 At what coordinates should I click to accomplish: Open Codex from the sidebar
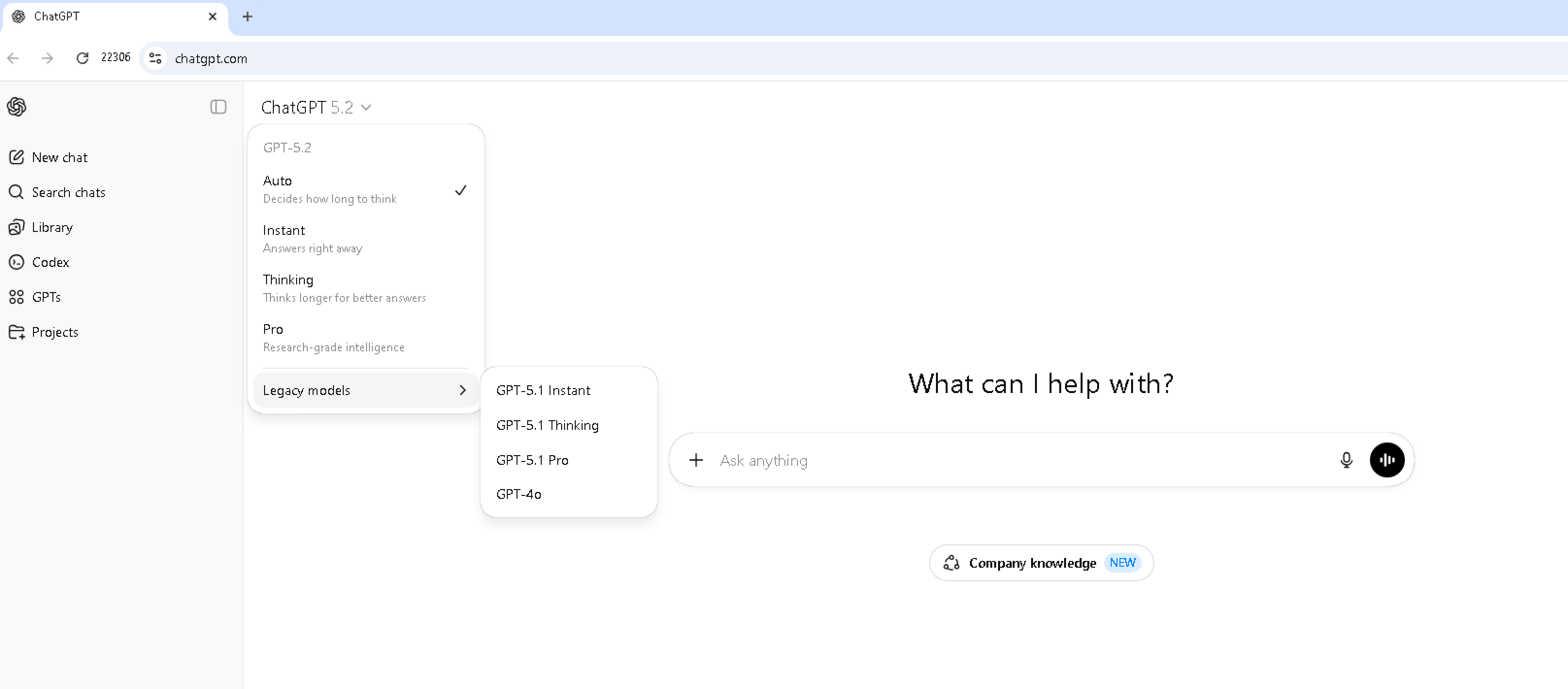(x=50, y=262)
